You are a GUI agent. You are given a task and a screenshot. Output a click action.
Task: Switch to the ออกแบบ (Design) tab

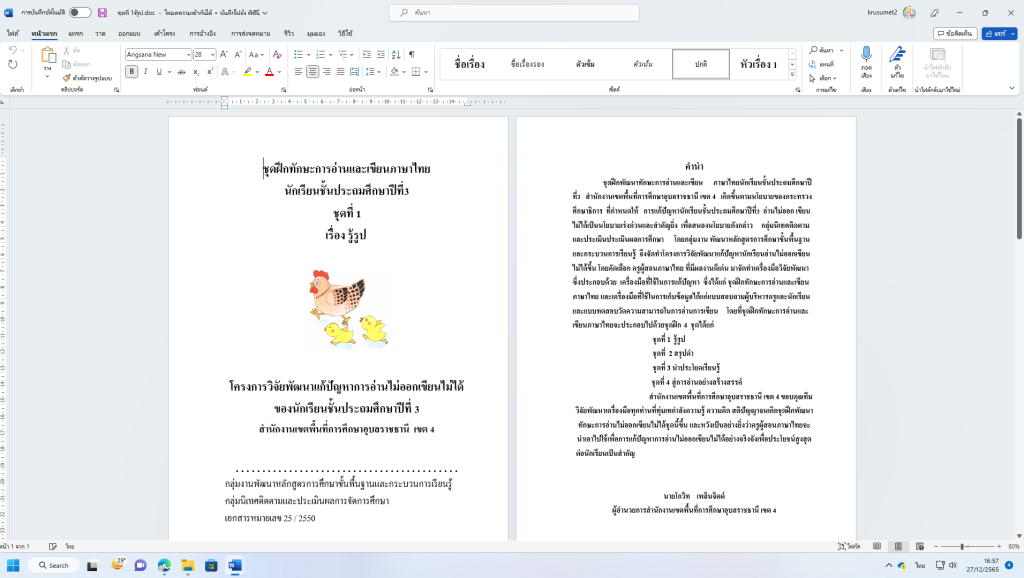(x=128, y=33)
